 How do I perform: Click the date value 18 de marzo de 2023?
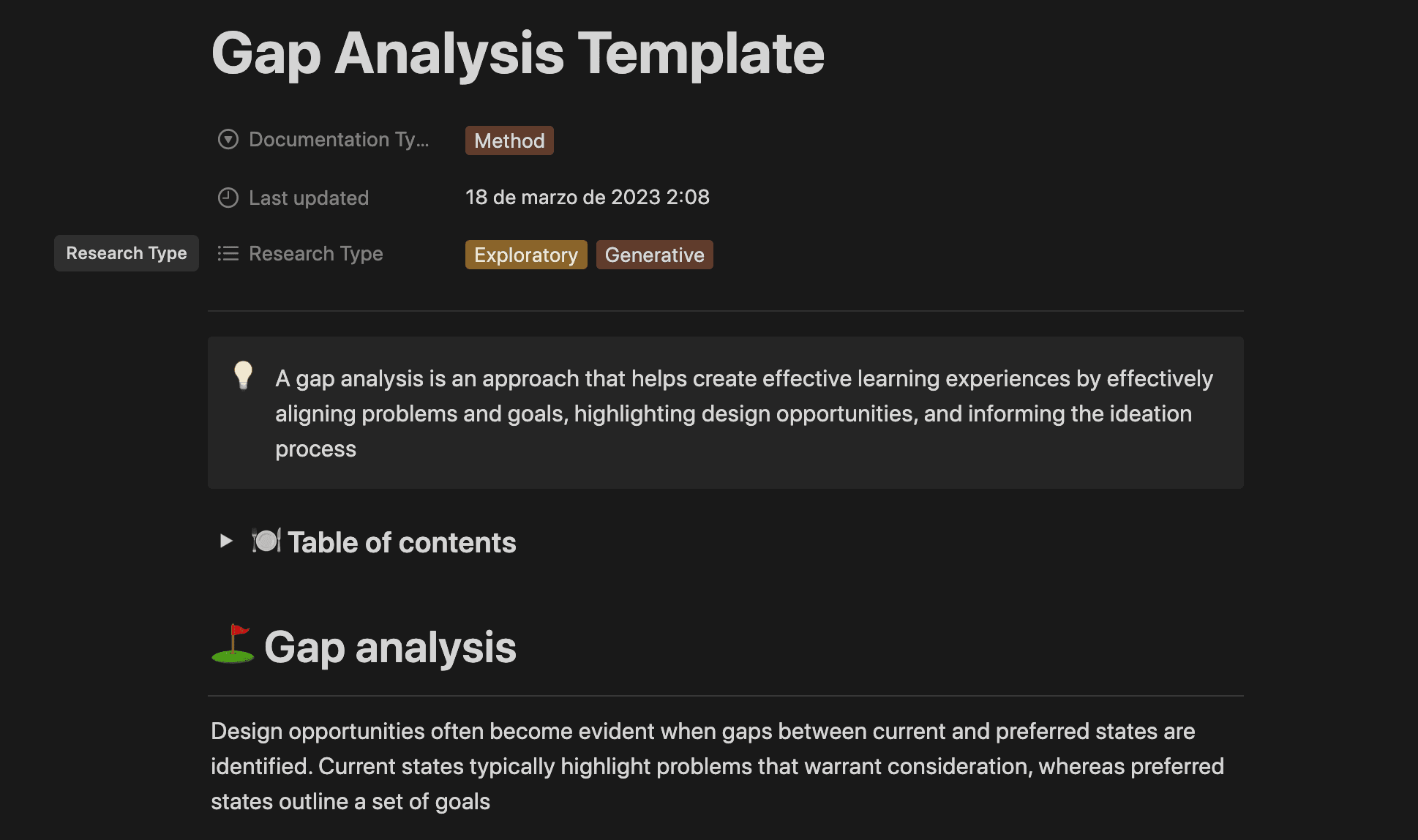pyautogui.click(x=587, y=197)
